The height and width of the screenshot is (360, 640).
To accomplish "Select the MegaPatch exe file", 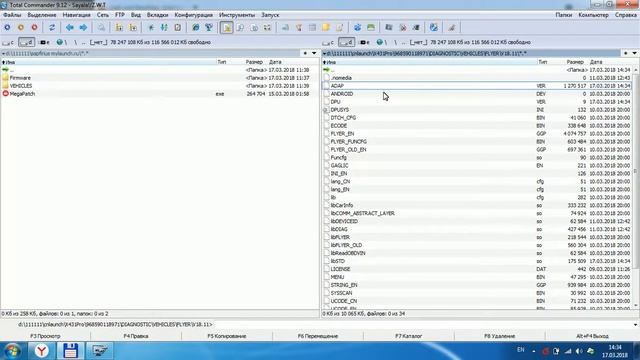I will point(22,94).
